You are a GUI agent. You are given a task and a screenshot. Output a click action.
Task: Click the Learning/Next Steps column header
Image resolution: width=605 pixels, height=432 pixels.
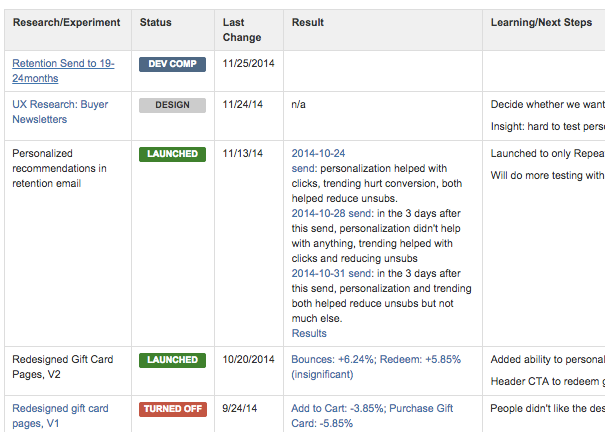[x=541, y=22]
